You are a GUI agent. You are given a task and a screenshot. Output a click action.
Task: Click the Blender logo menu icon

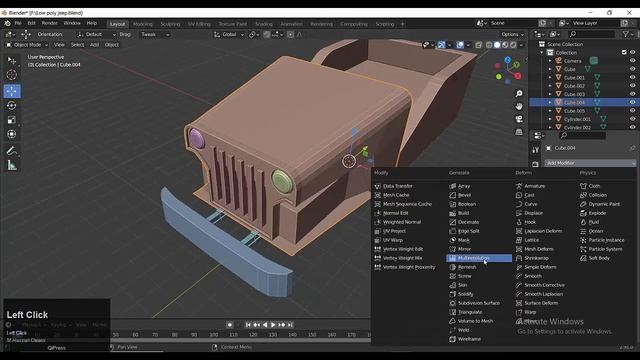[x=7, y=23]
